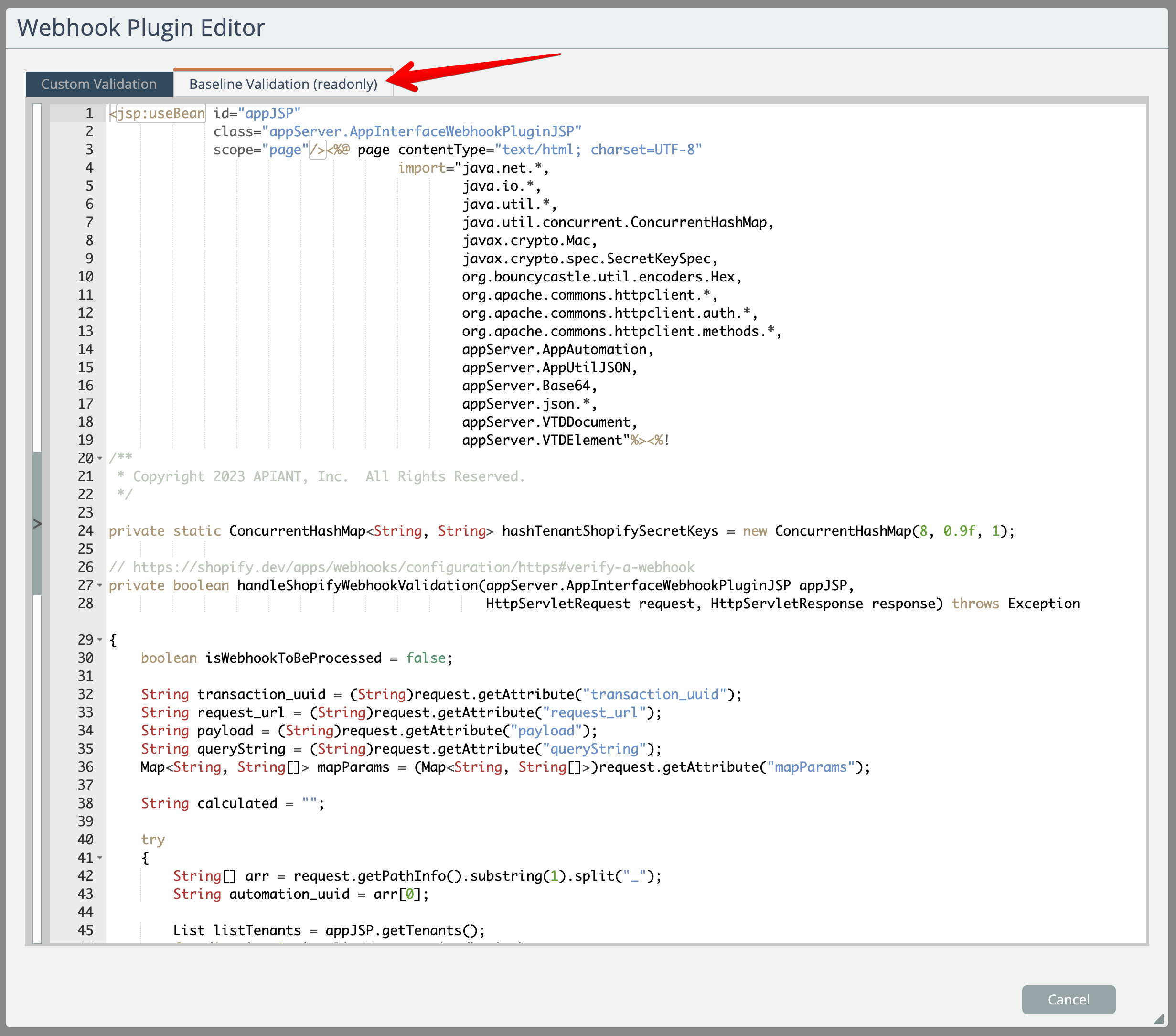Select the Baseline Validation (readonly) tab

[x=283, y=84]
